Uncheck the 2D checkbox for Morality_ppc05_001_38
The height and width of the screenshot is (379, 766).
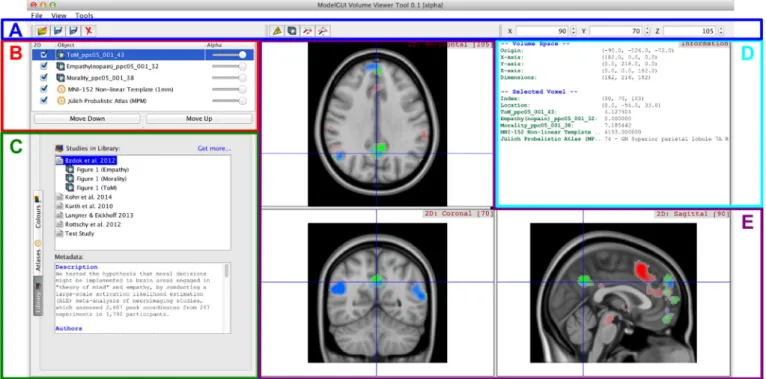tap(44, 78)
